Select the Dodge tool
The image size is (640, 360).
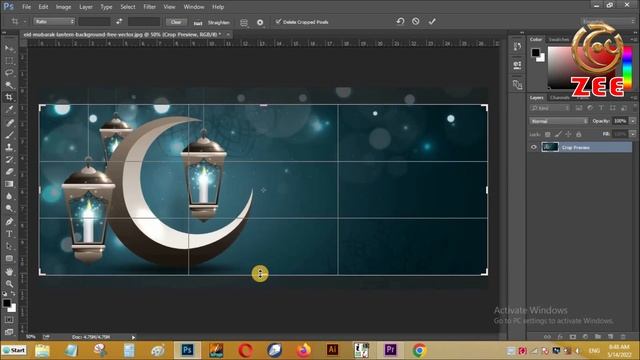9,209
